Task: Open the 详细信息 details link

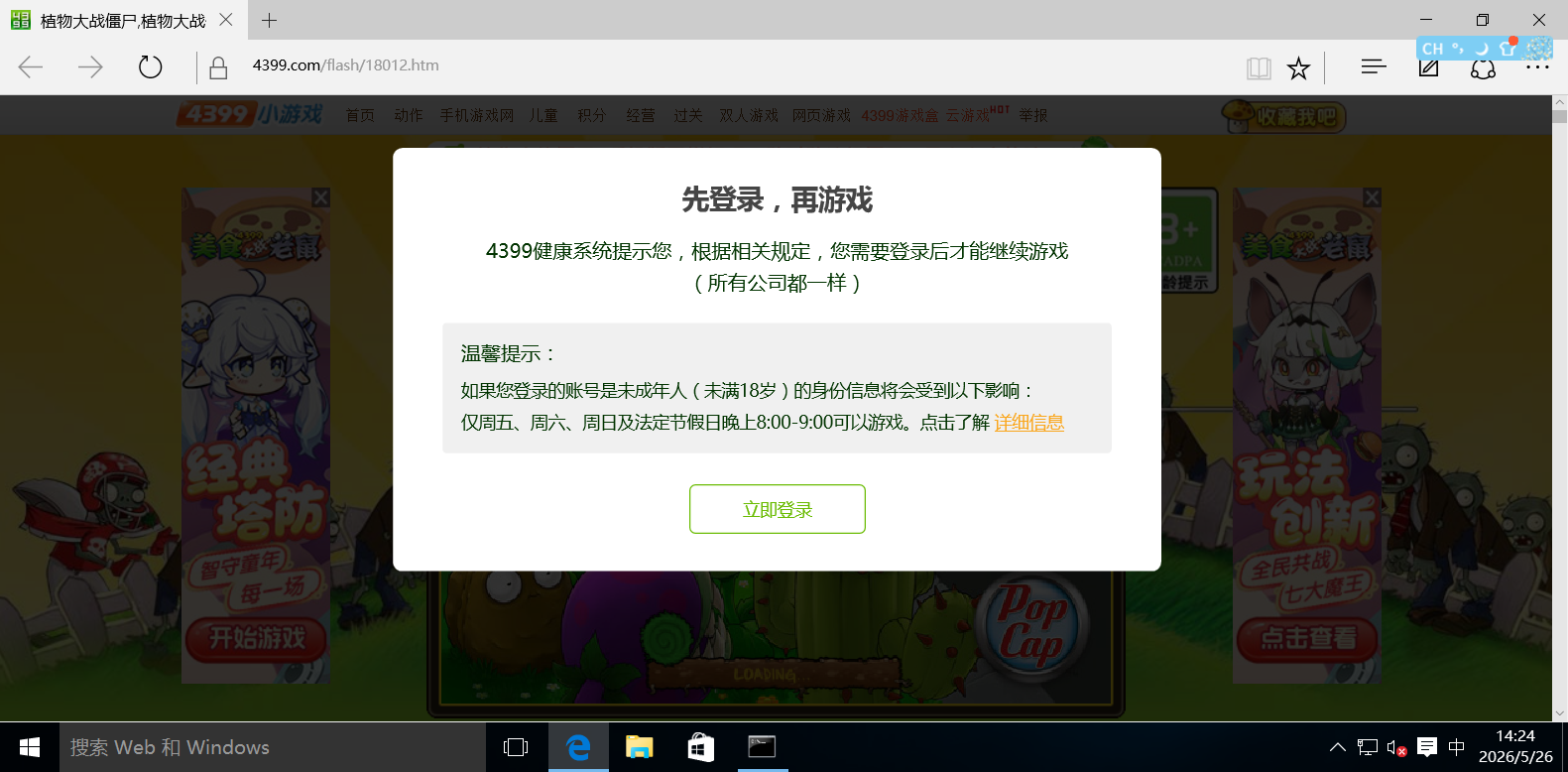Action: [1029, 423]
